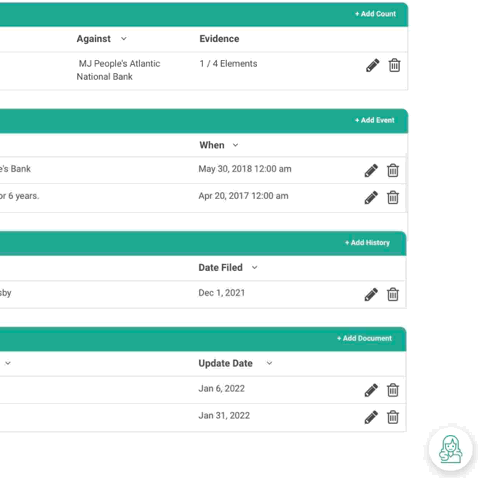Sort by the Date Filed column chevron
Screen dimensions: 480x478
tap(255, 267)
